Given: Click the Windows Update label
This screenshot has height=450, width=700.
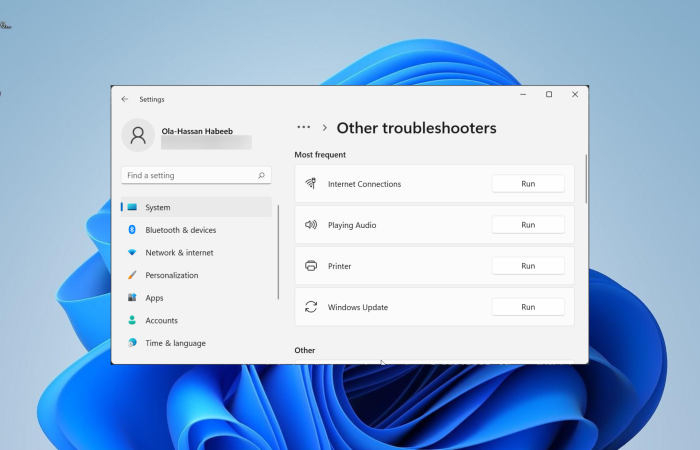Looking at the screenshot, I should pos(358,307).
